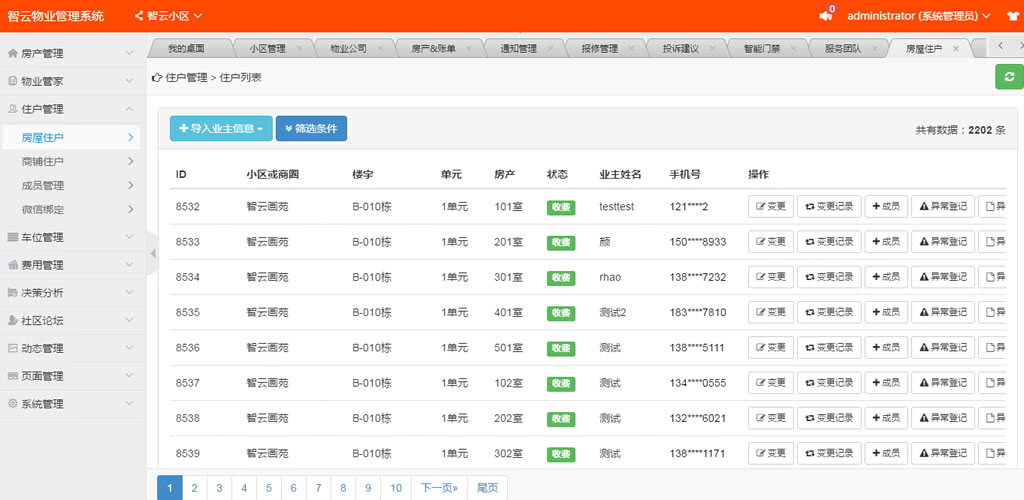Expand the 动态管理 sidebar menu
The height and width of the screenshot is (500, 1024).
click(x=70, y=349)
